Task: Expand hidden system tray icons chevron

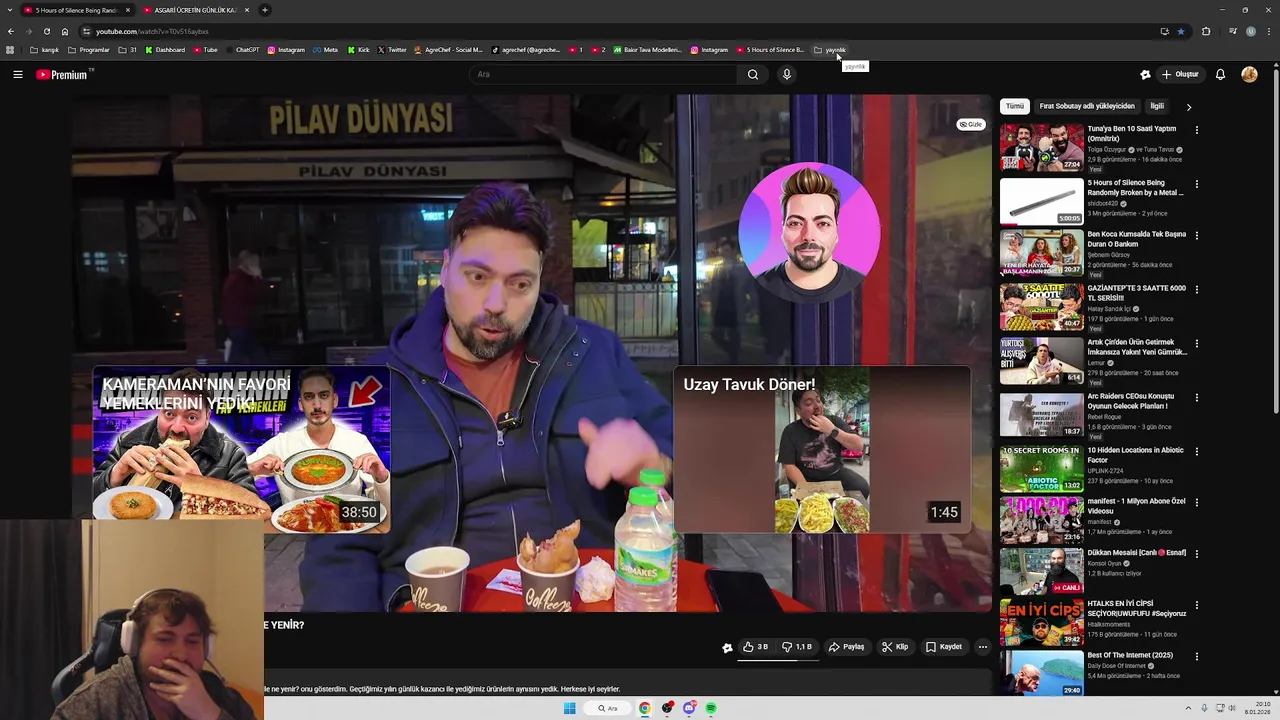Action: click(1189, 708)
